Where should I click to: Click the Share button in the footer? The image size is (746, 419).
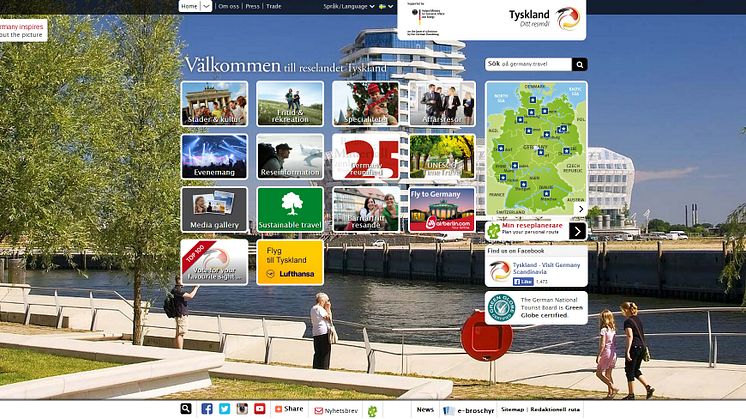289,409
